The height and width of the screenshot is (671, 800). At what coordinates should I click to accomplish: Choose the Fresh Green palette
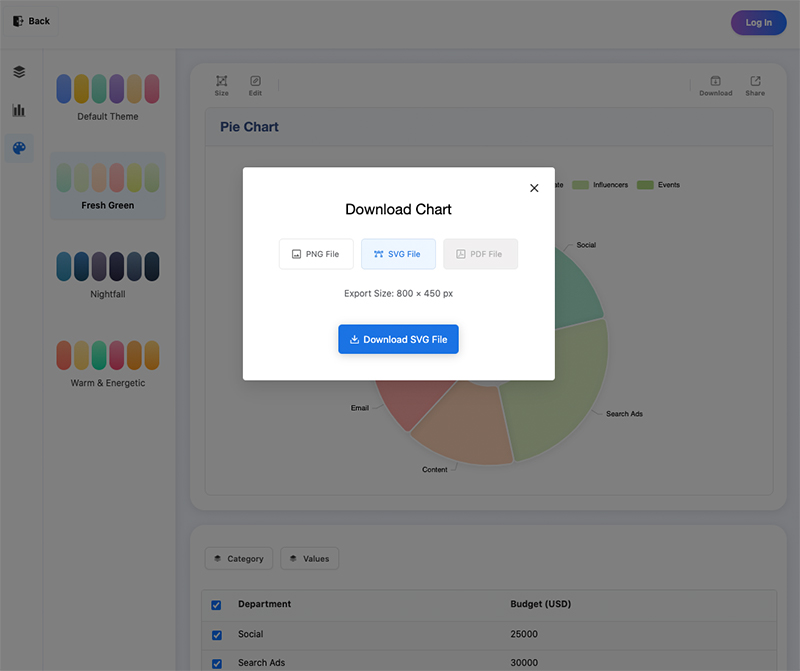[x=108, y=186]
